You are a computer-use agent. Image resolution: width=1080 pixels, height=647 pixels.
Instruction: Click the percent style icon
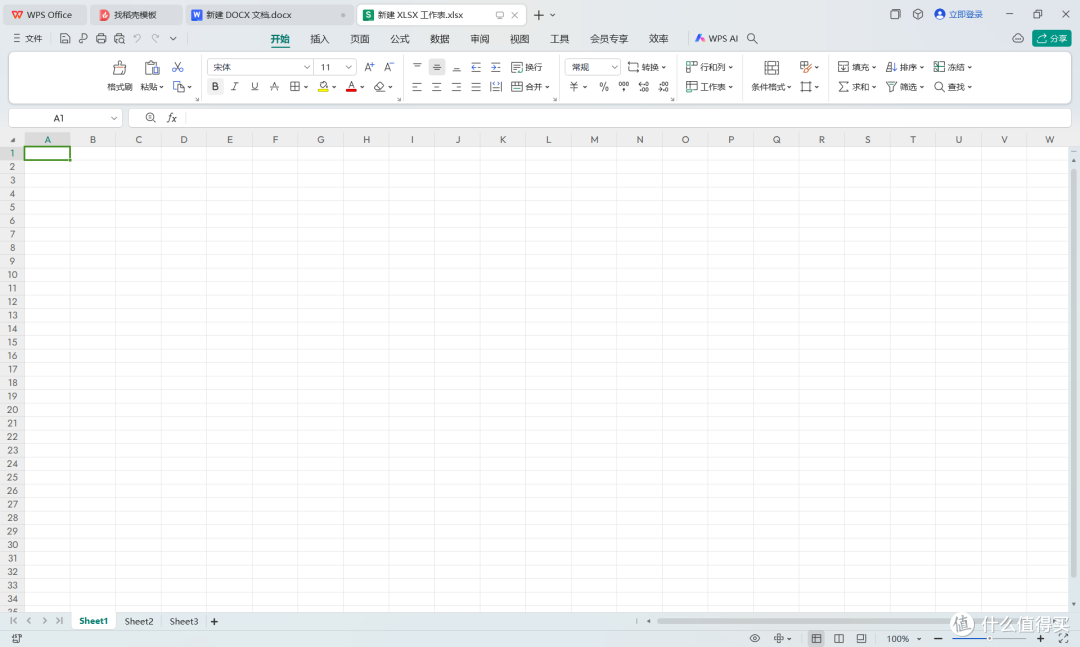point(603,87)
